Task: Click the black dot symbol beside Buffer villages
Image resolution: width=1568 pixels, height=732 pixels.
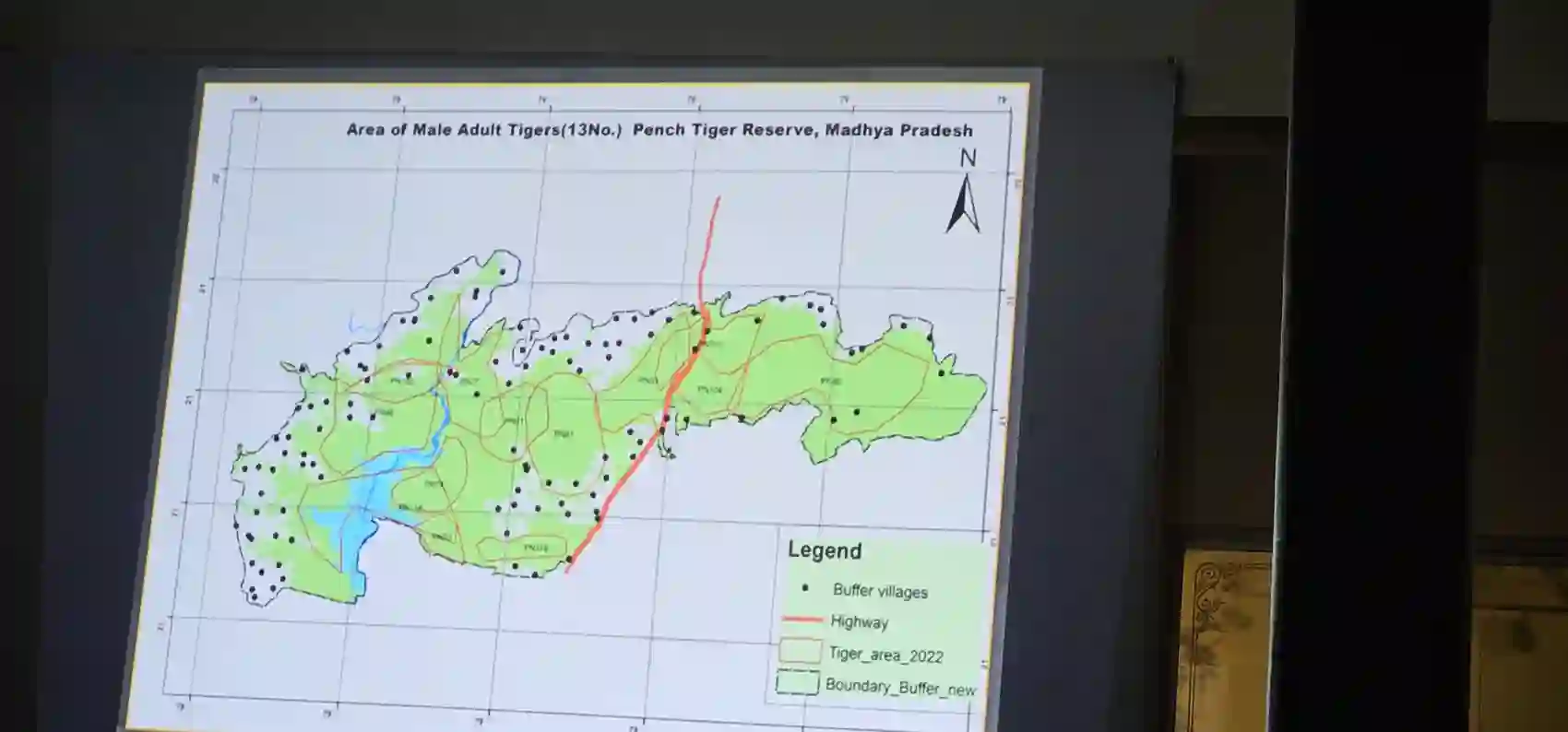Action: (806, 587)
